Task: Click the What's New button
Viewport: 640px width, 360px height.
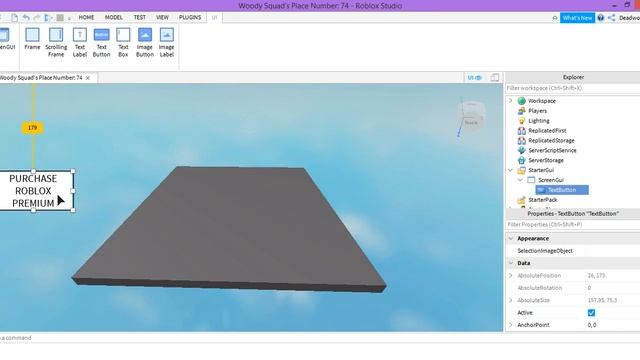Action: click(577, 18)
